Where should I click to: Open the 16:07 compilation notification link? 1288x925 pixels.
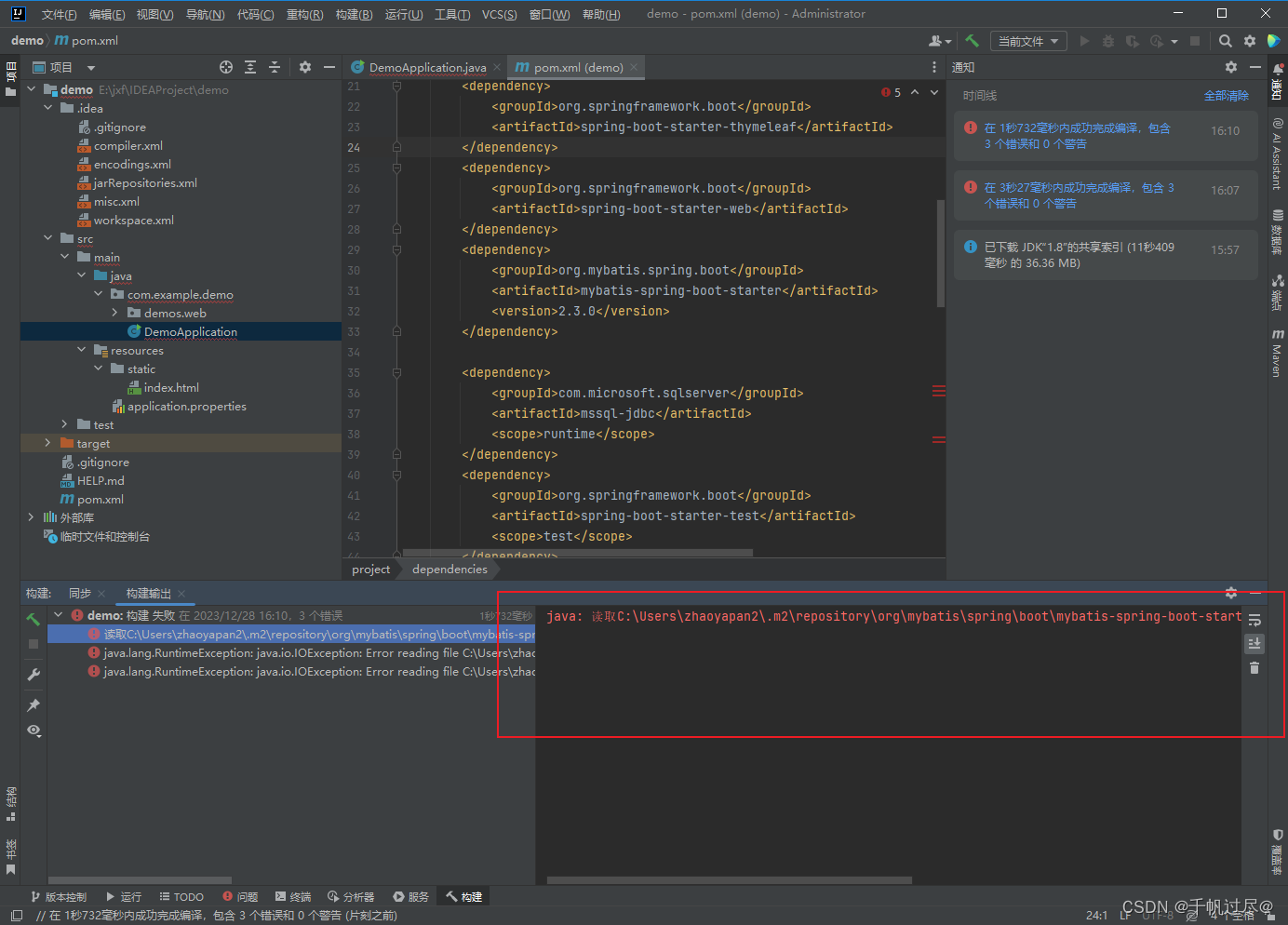[1079, 195]
